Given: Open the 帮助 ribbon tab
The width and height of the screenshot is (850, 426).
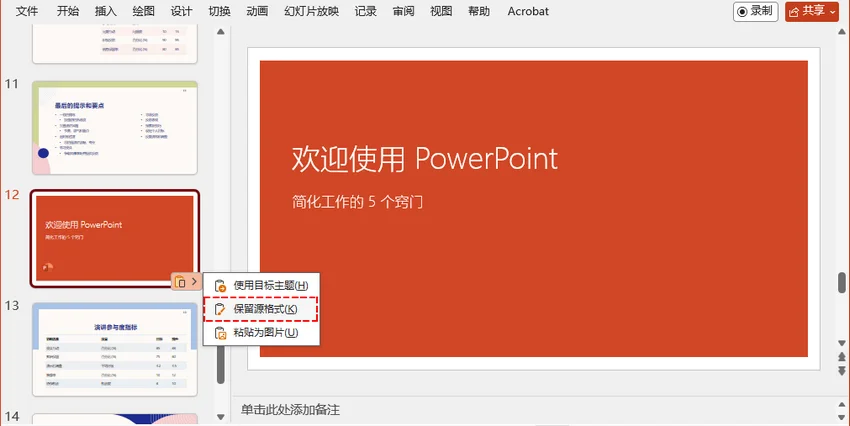Looking at the screenshot, I should tap(479, 11).
